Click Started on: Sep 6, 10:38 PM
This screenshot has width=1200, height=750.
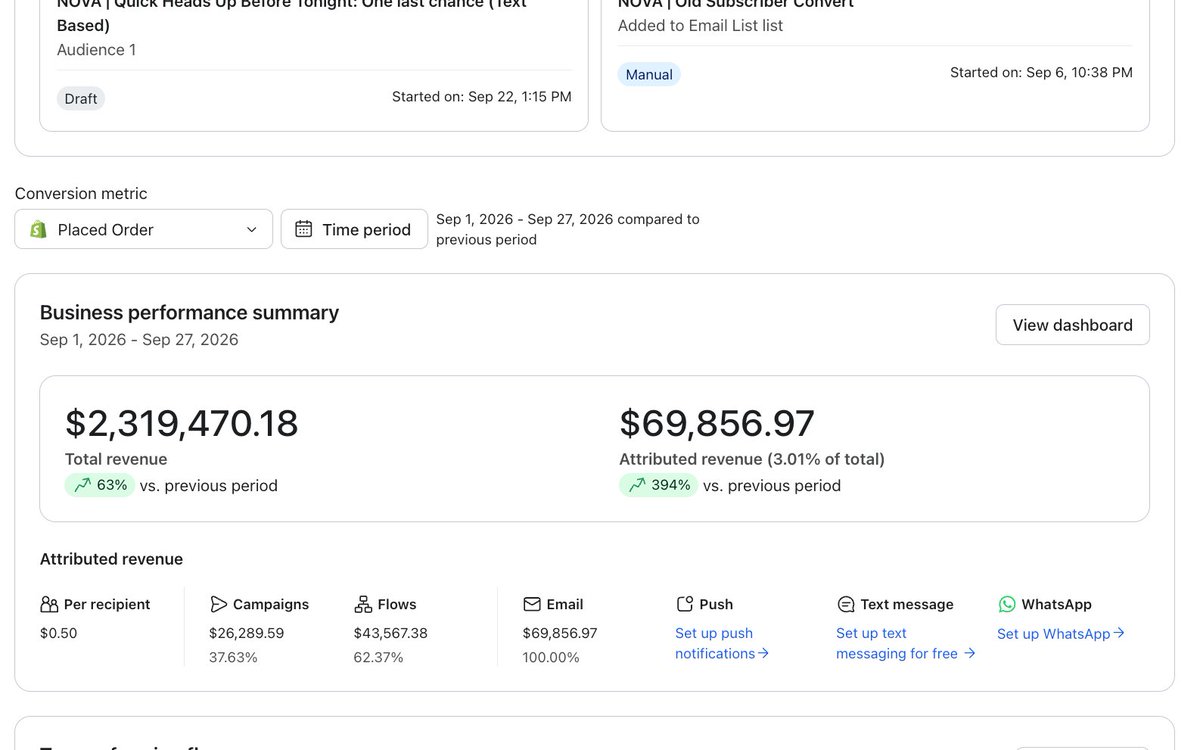pyautogui.click(x=1041, y=72)
